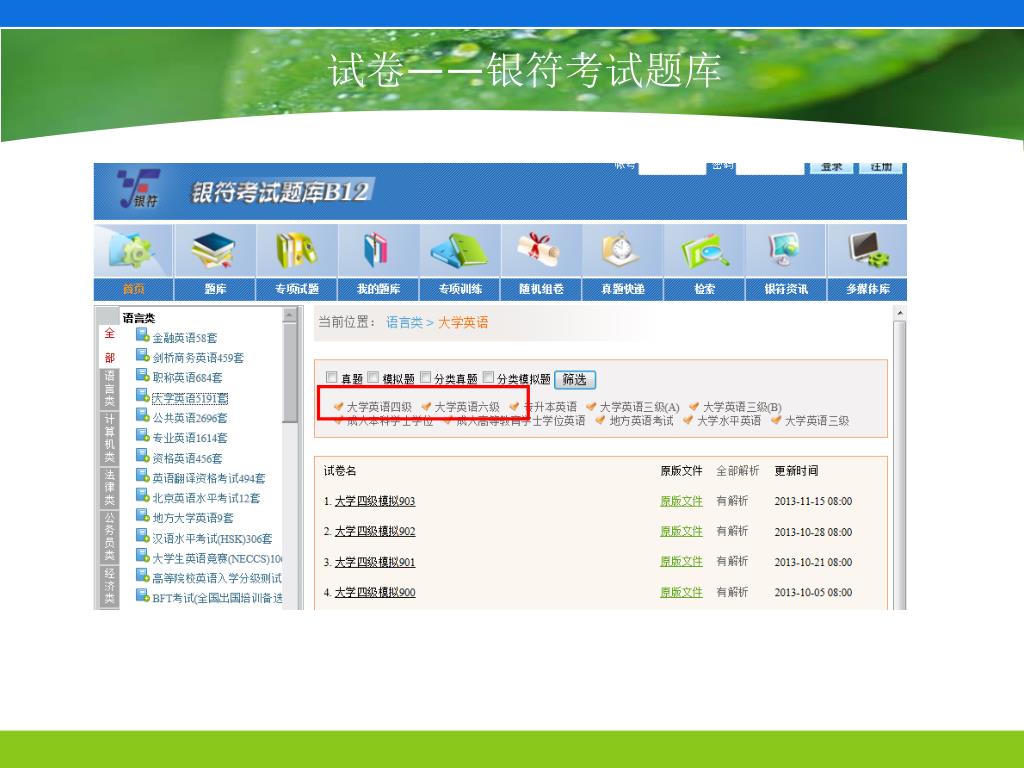Tick the 真题 checkbox
The width and height of the screenshot is (1024, 768).
[331, 377]
